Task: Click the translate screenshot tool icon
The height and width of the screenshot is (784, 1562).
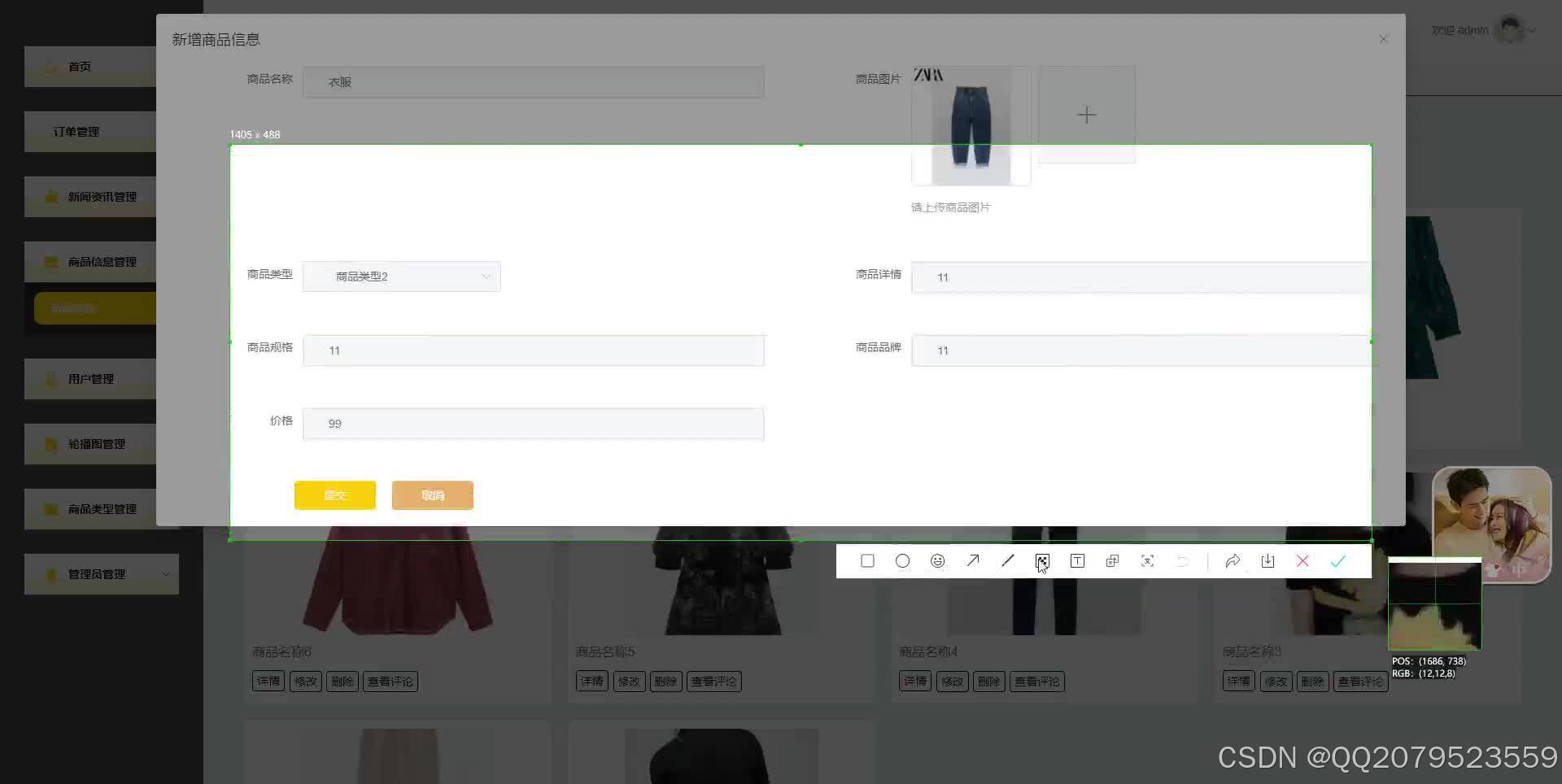Action: click(1112, 561)
